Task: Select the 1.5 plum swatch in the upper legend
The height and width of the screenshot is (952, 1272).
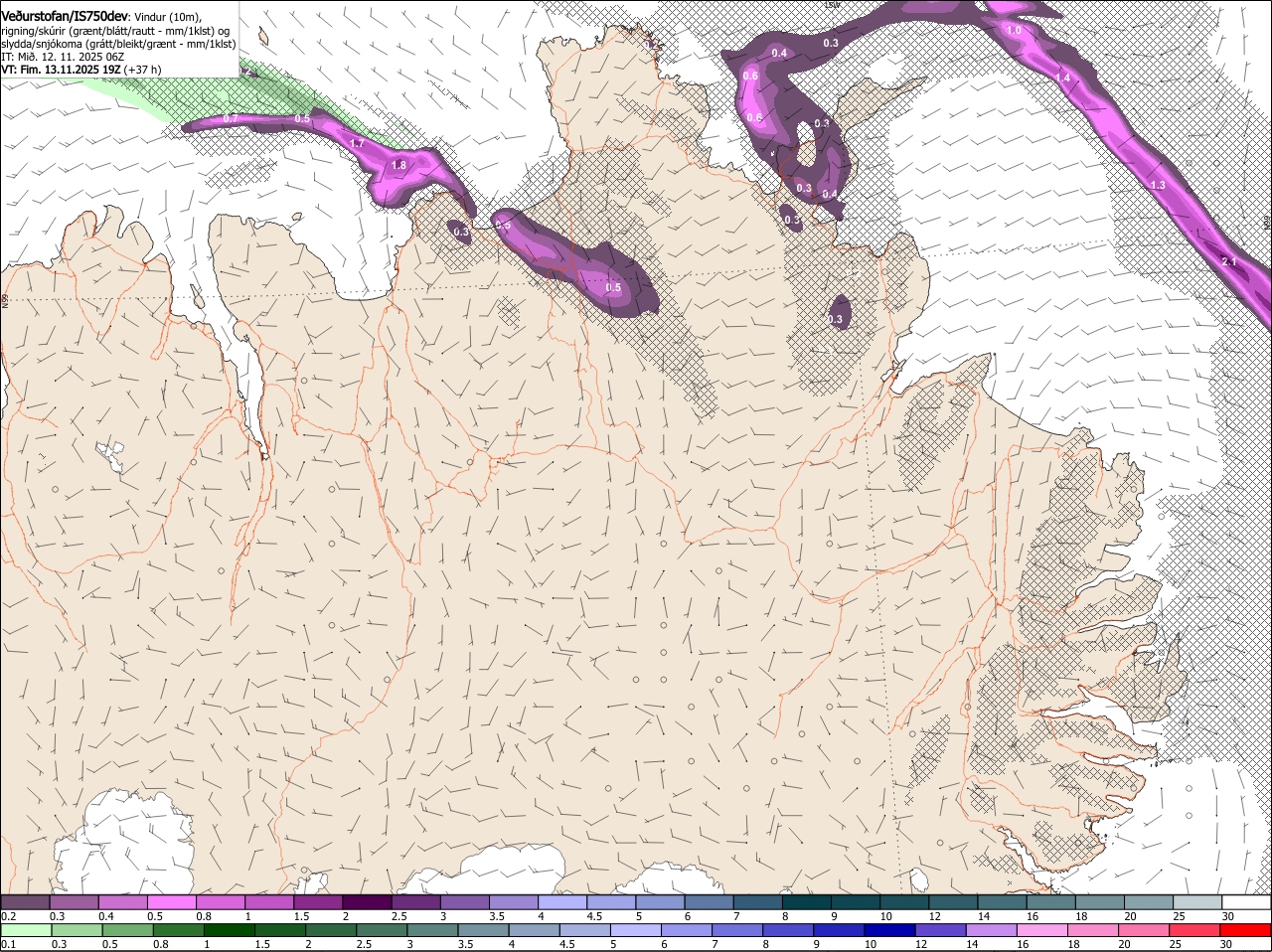Action: (318, 902)
